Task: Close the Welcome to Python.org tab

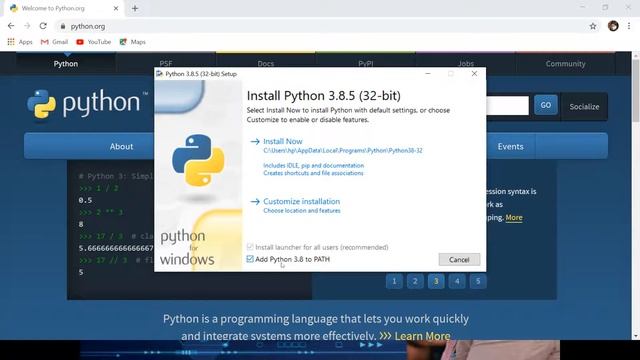Action: point(116,8)
